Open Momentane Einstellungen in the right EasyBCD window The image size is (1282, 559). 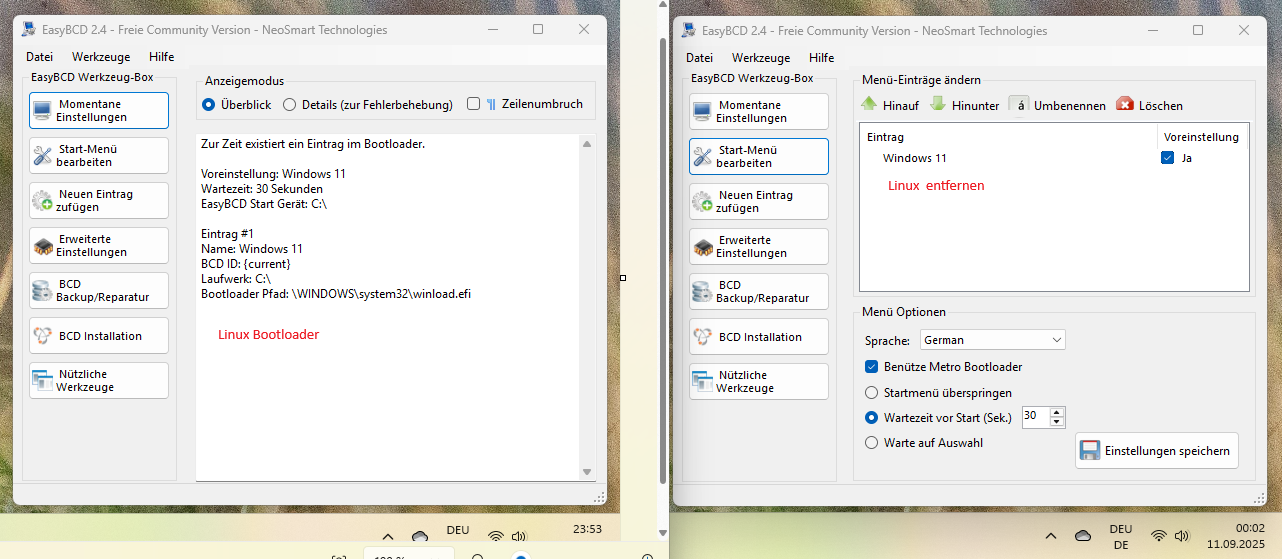[759, 111]
